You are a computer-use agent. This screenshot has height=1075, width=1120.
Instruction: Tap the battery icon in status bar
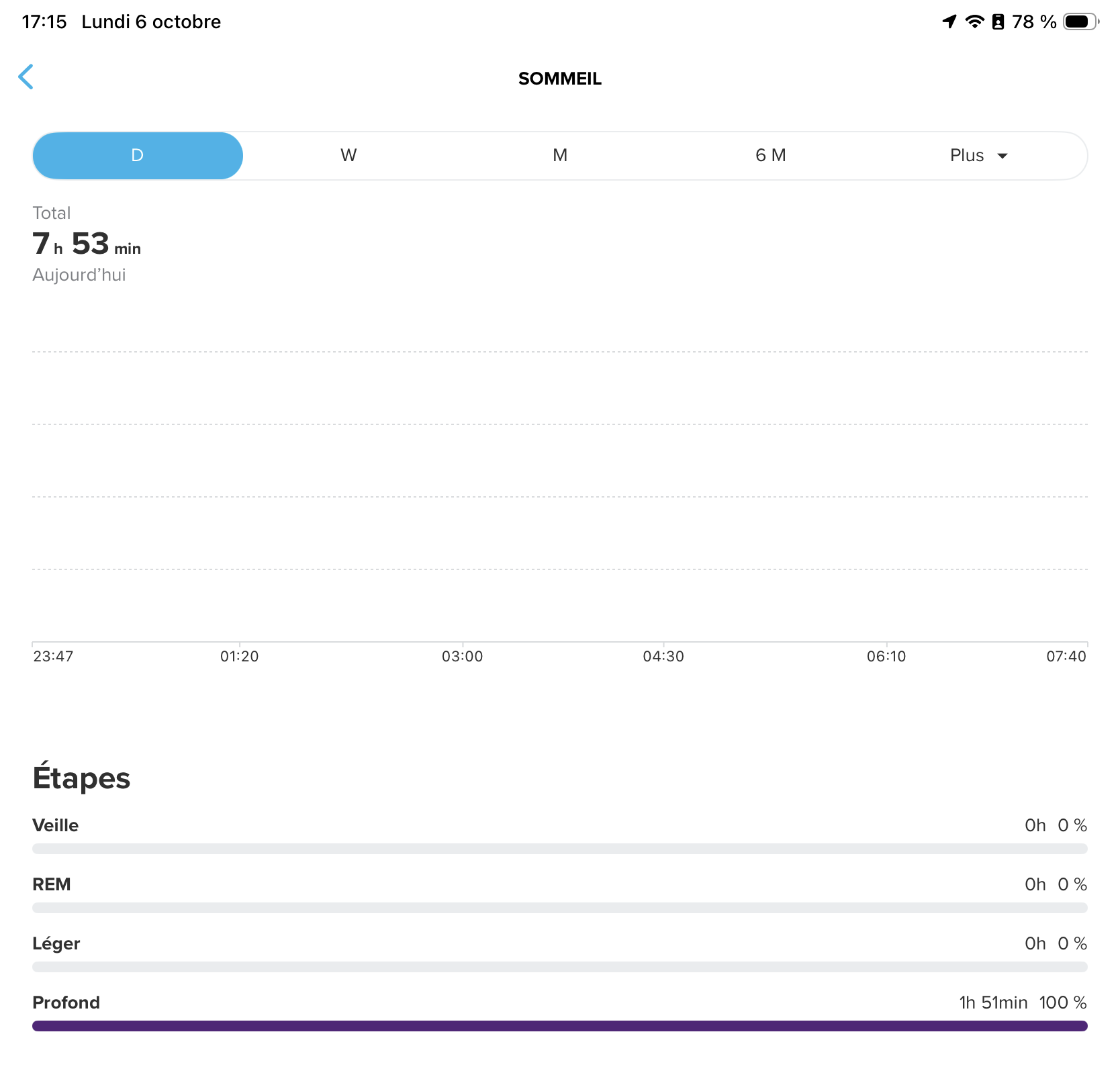pyautogui.click(x=1080, y=21)
